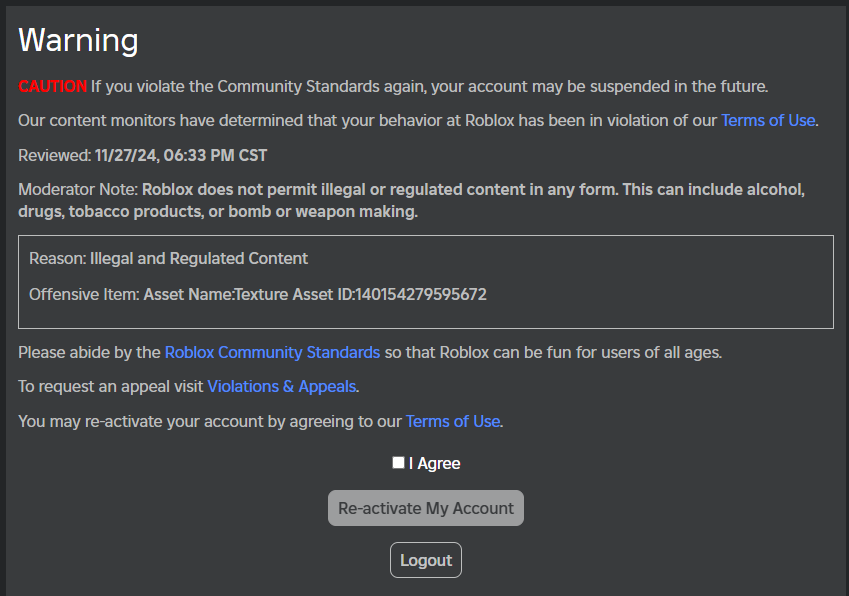
Task: Click the Re-activate My Account button
Action: 425,508
